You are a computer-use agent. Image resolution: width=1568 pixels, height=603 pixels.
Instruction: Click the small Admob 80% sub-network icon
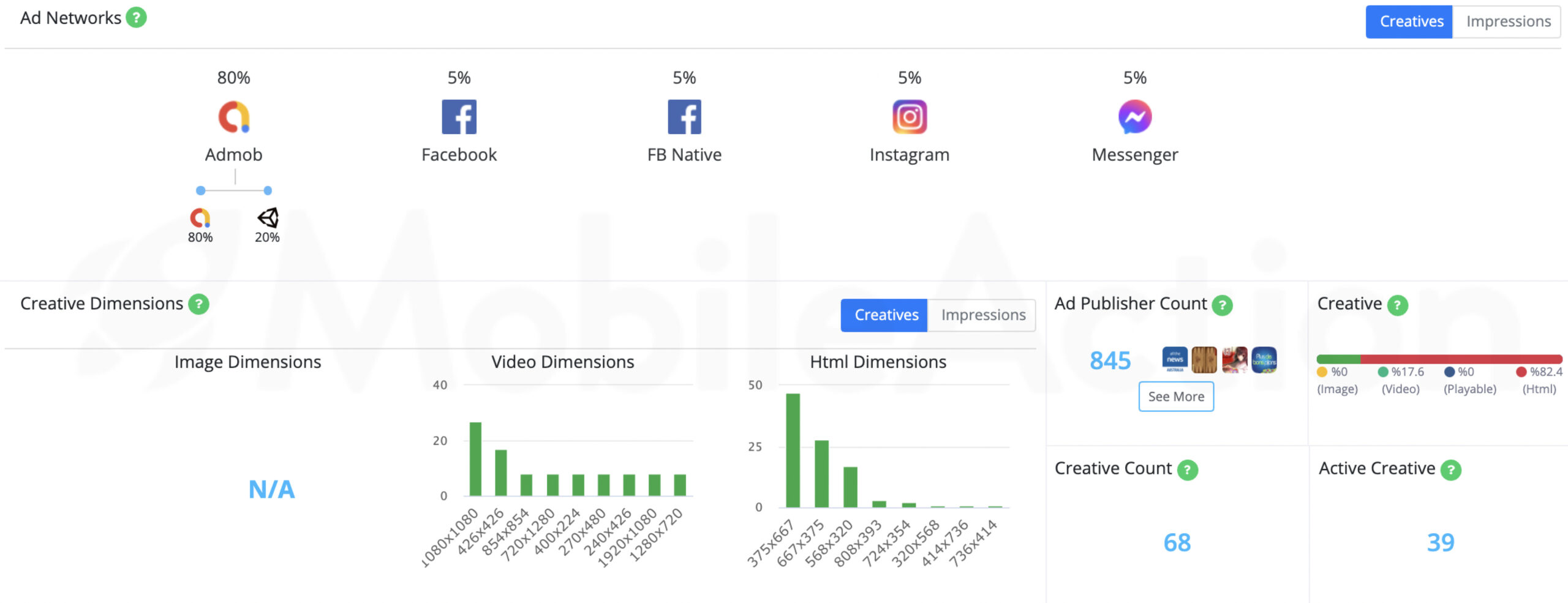pyautogui.click(x=200, y=218)
